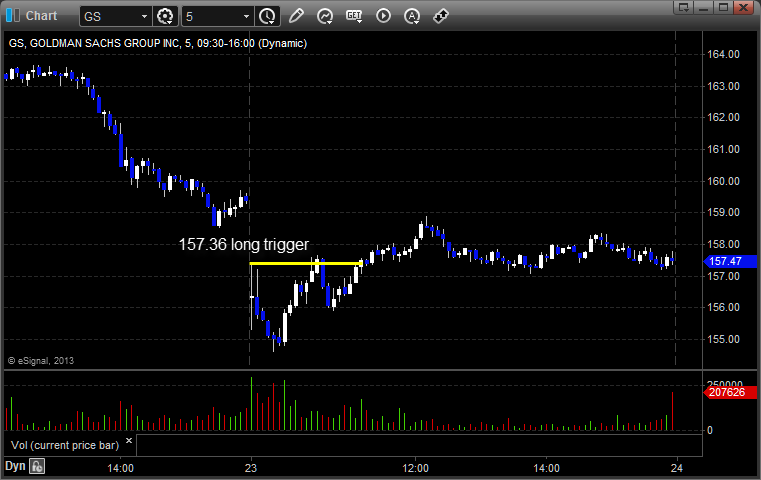Click the 155.00 price axis label
The height and width of the screenshot is (480, 761).
click(x=723, y=339)
